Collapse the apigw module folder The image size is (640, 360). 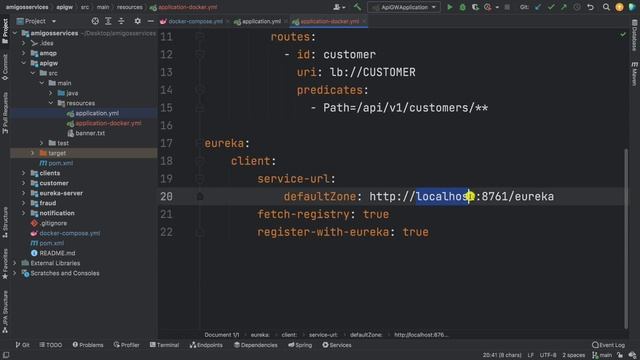coord(24,63)
